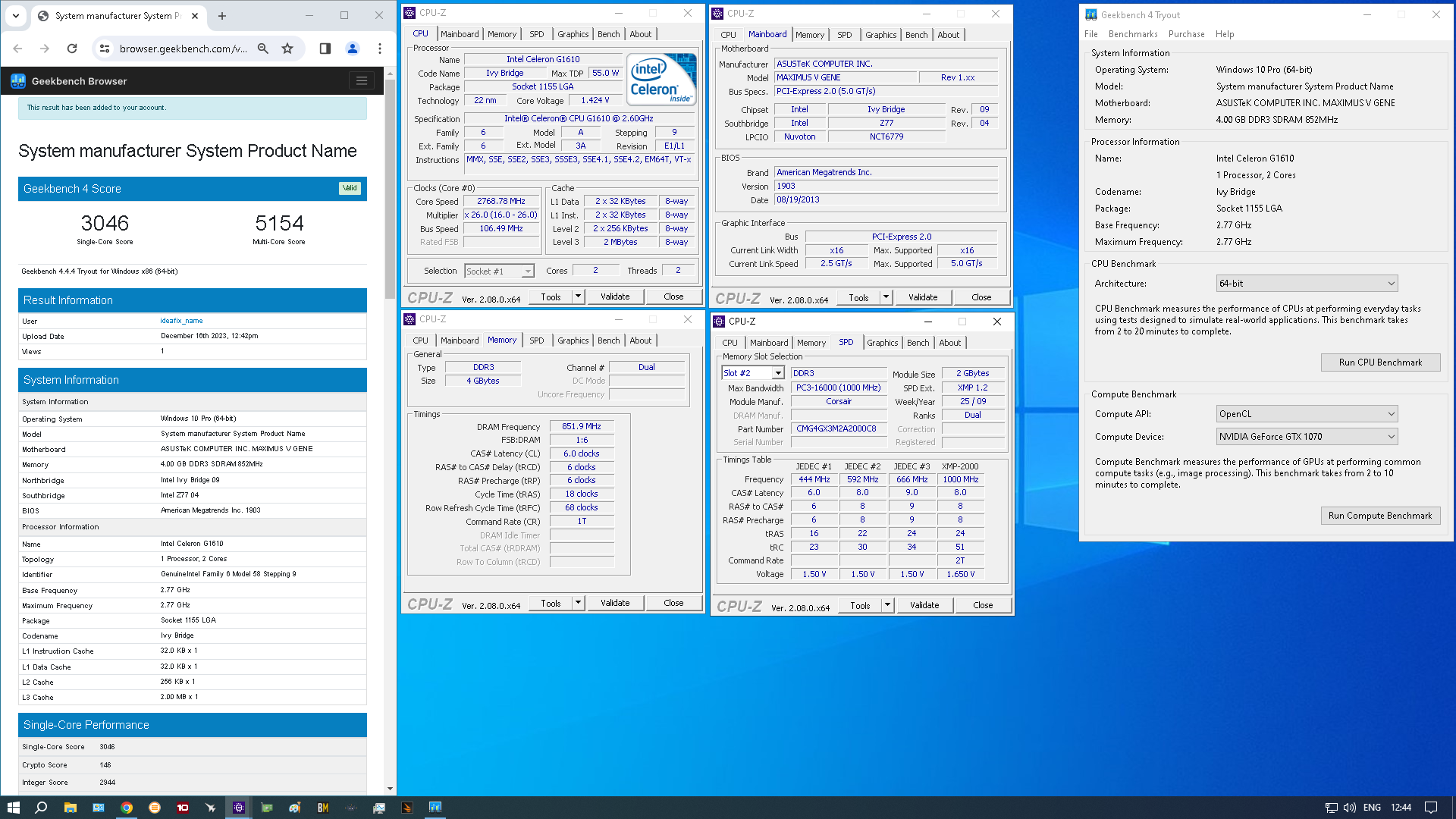Click the 'Valid' badge on Geekbench 4 Score

pyautogui.click(x=350, y=188)
